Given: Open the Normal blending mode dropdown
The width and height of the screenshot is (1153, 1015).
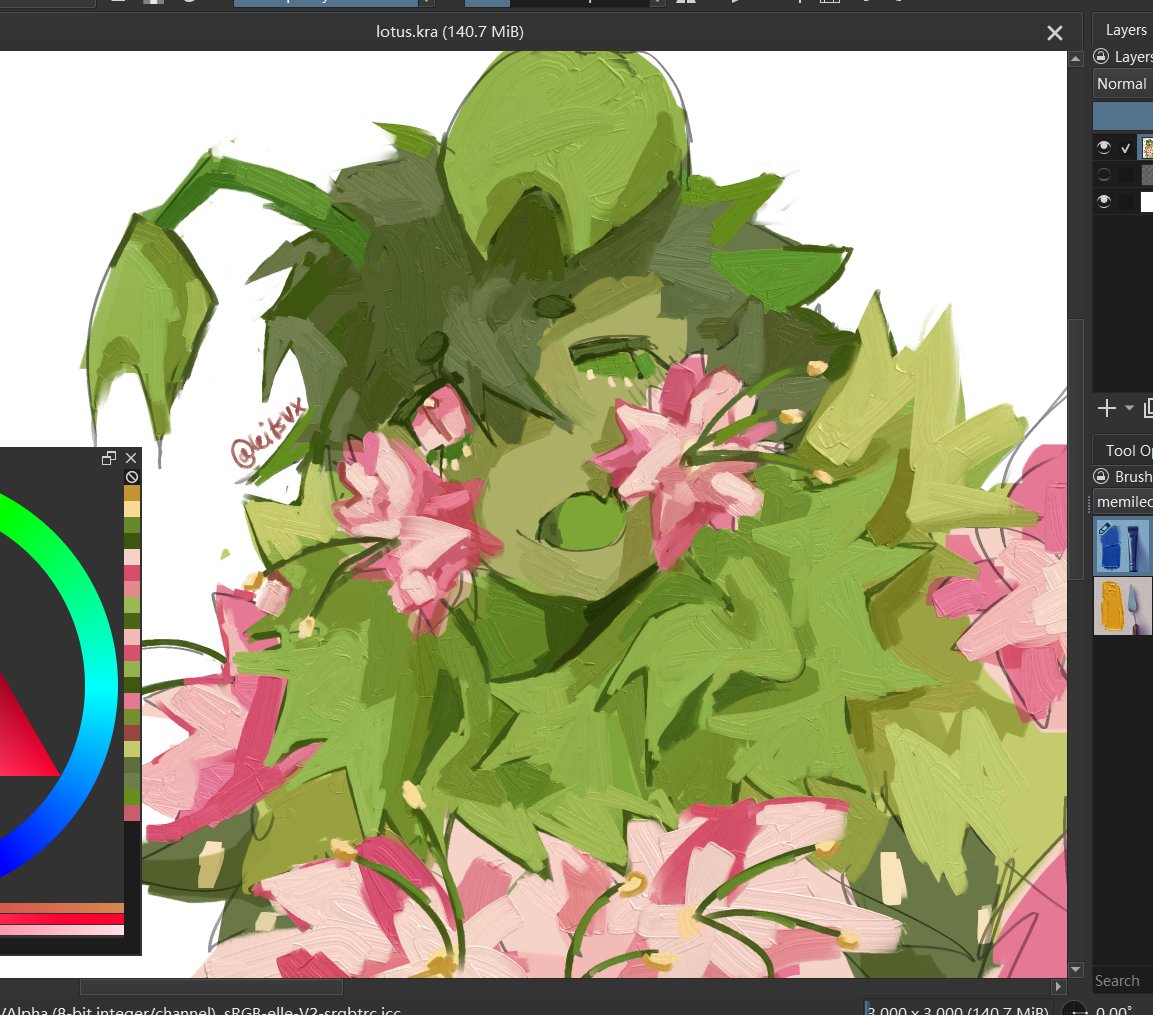Looking at the screenshot, I should pos(1123,84).
